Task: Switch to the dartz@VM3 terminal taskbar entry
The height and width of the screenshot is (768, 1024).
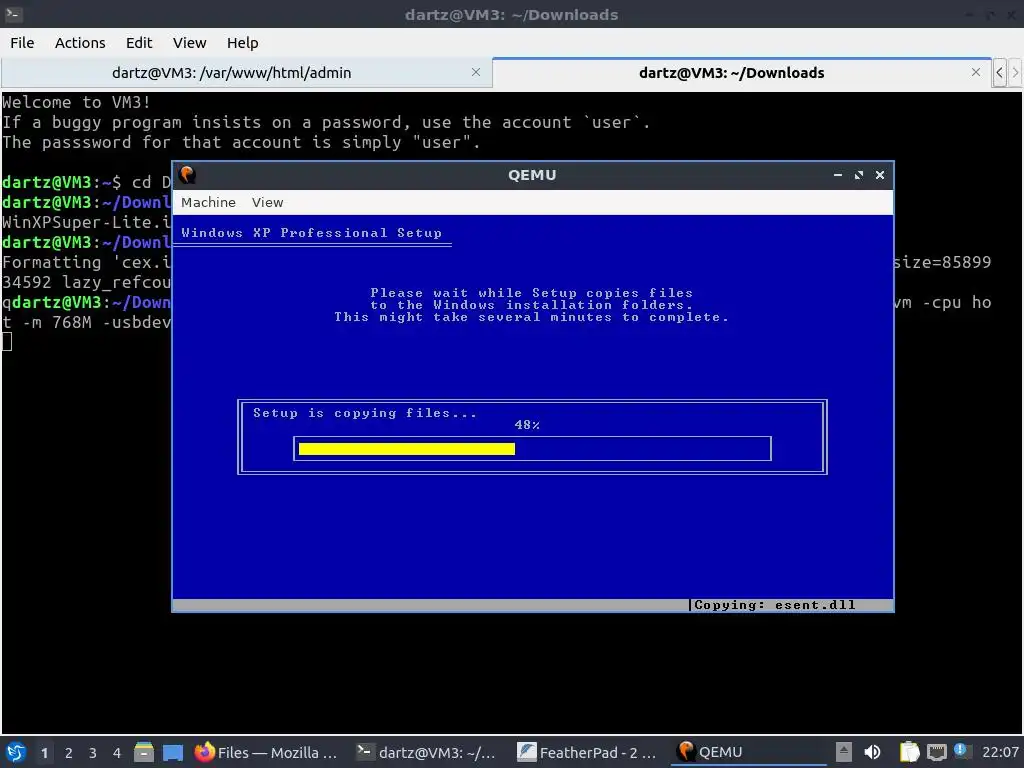Action: (426, 752)
